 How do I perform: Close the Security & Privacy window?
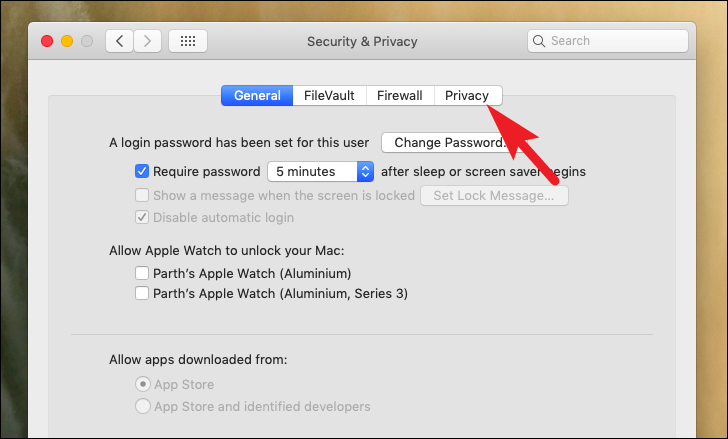click(x=47, y=41)
